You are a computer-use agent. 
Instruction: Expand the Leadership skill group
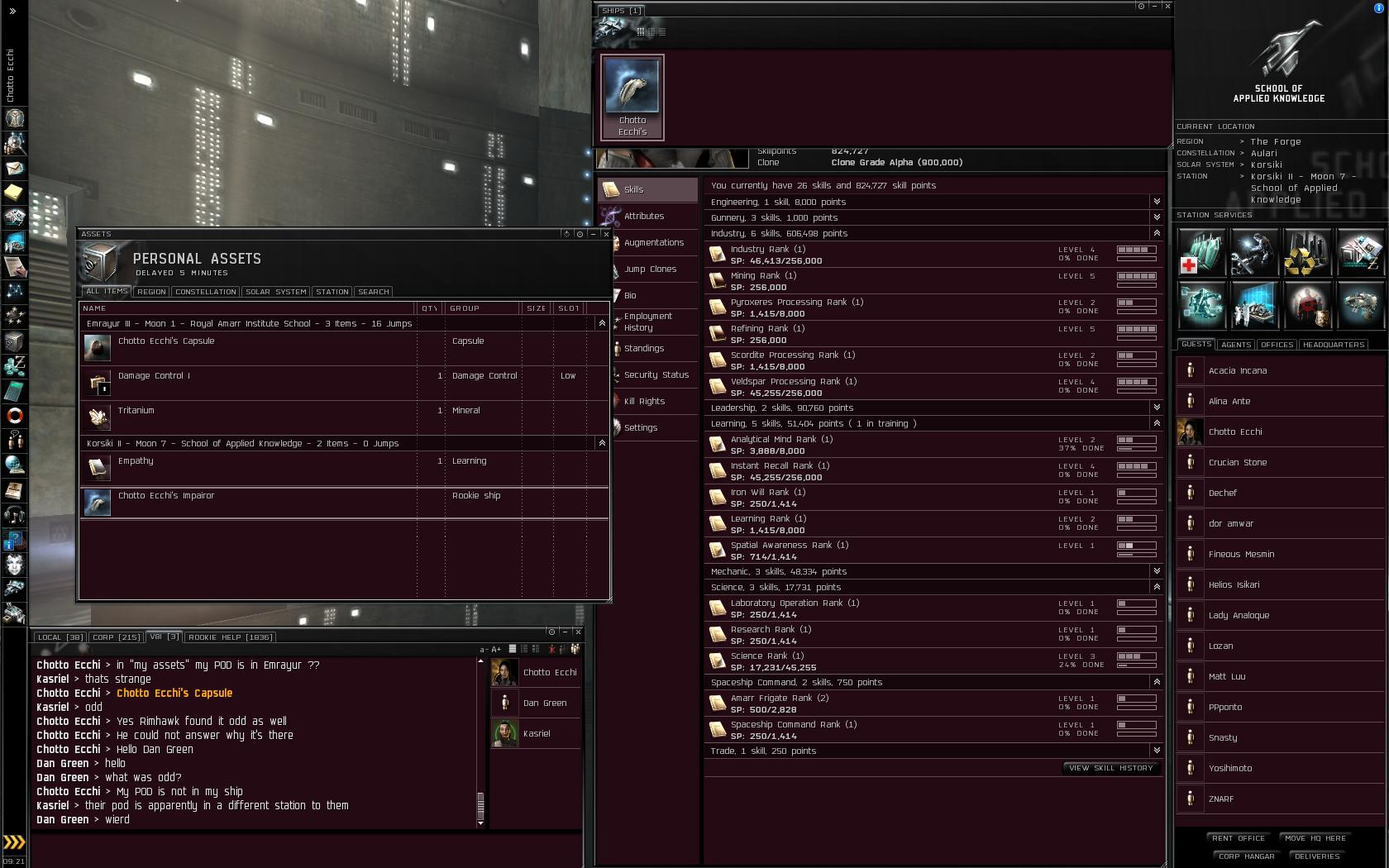click(1157, 408)
